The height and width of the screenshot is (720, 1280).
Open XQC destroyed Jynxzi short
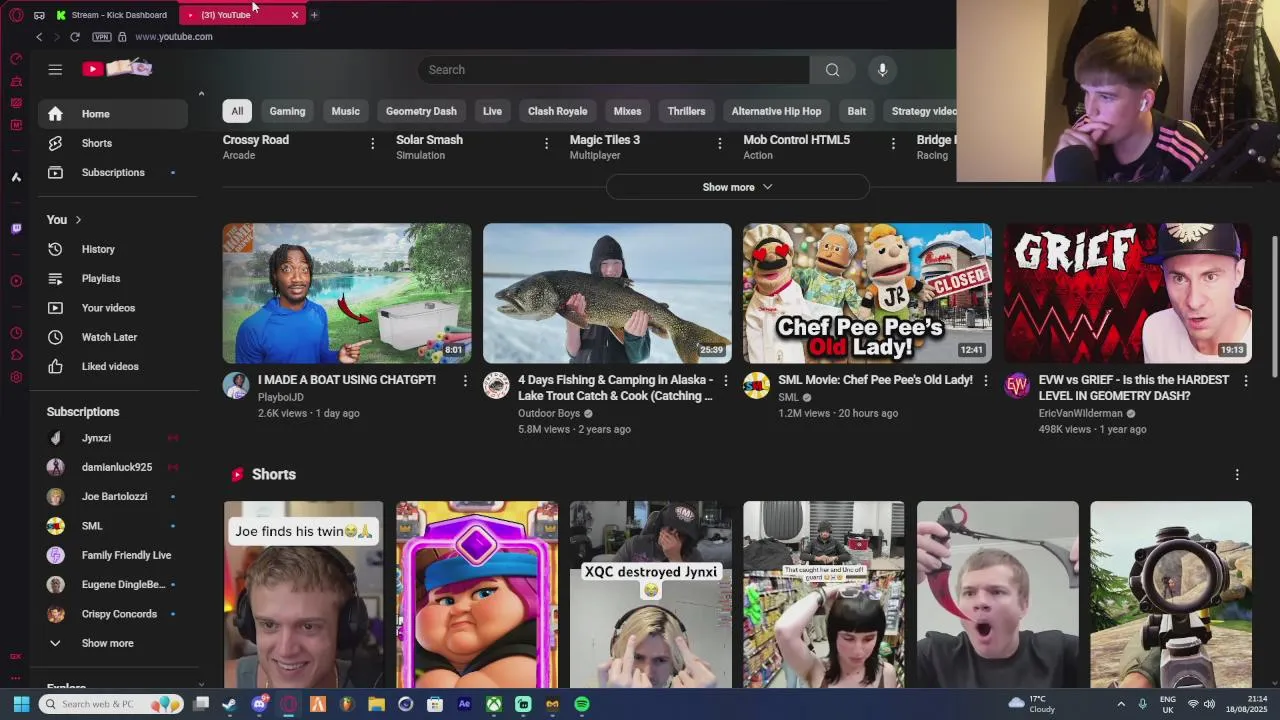pyautogui.click(x=650, y=595)
